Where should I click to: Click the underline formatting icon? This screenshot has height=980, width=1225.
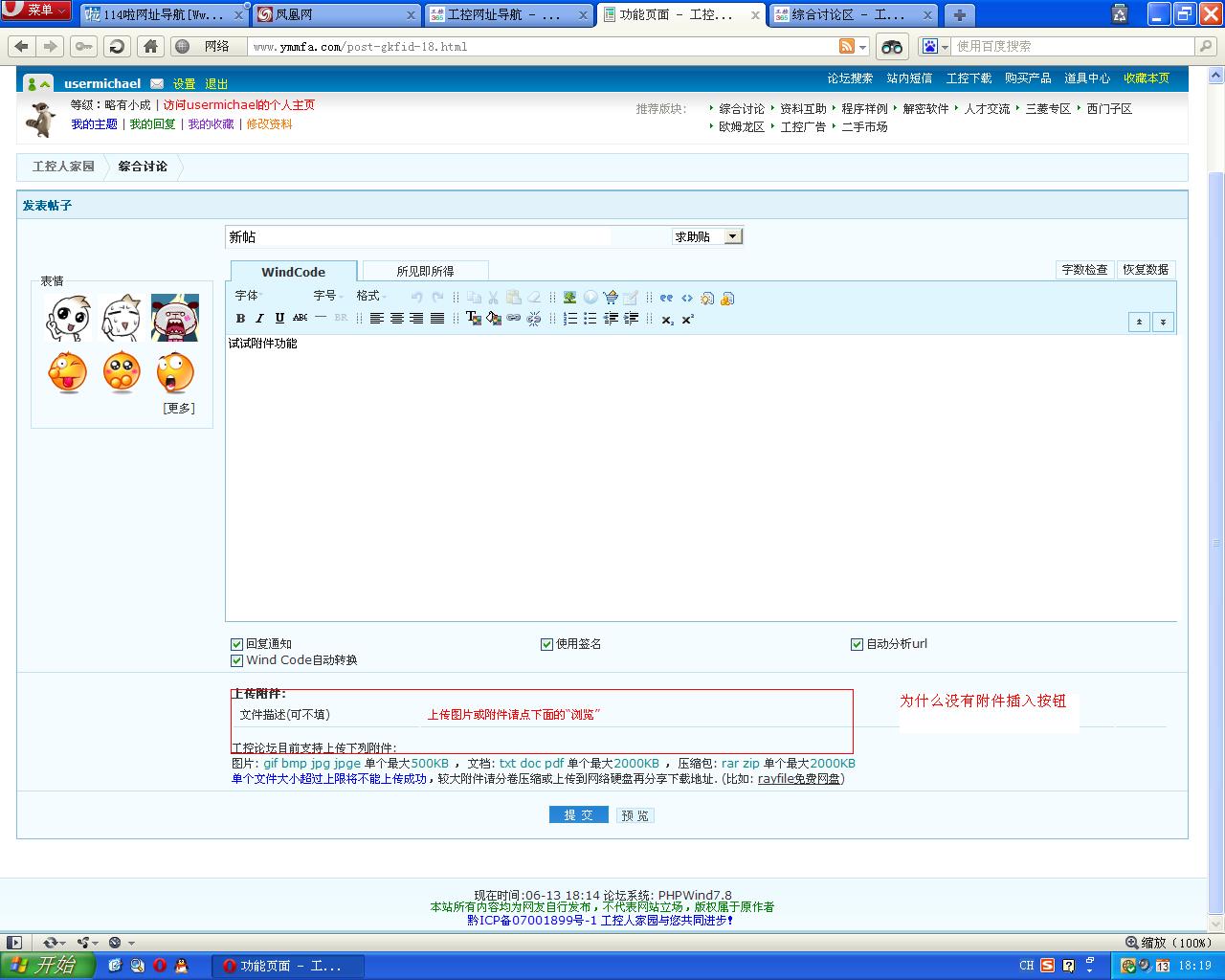point(279,319)
